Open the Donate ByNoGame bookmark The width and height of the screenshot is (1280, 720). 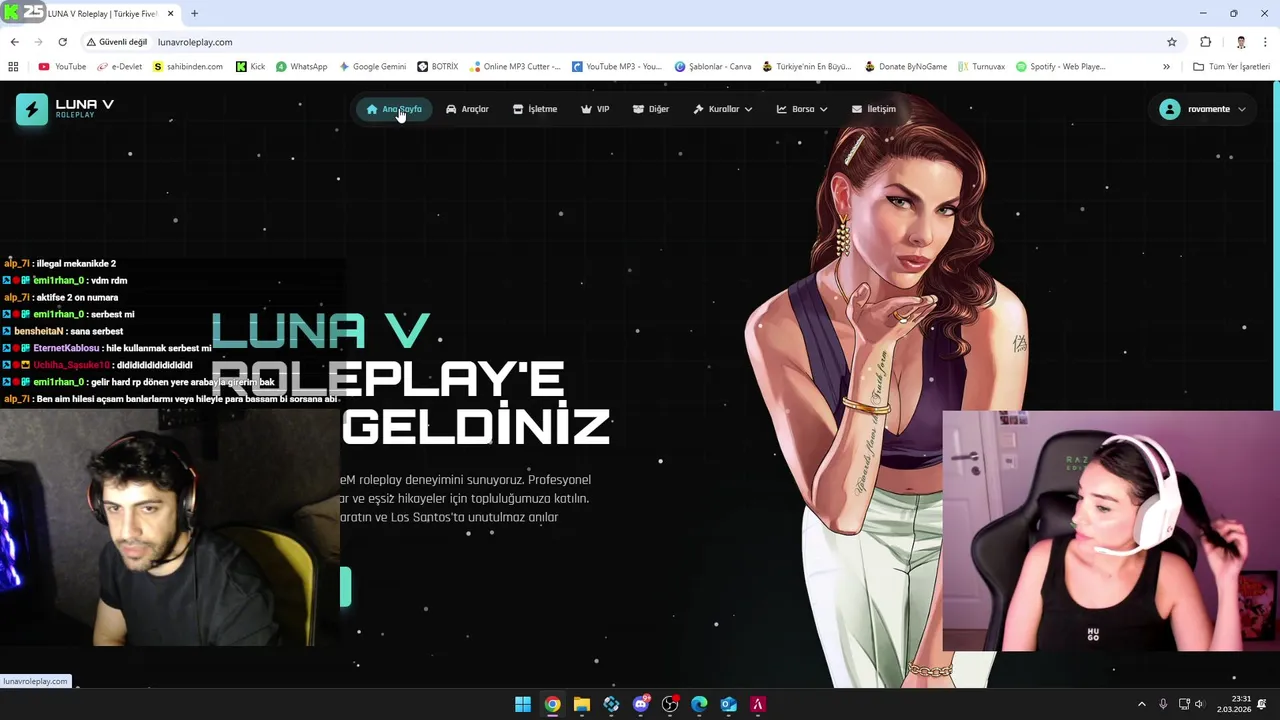click(x=904, y=67)
